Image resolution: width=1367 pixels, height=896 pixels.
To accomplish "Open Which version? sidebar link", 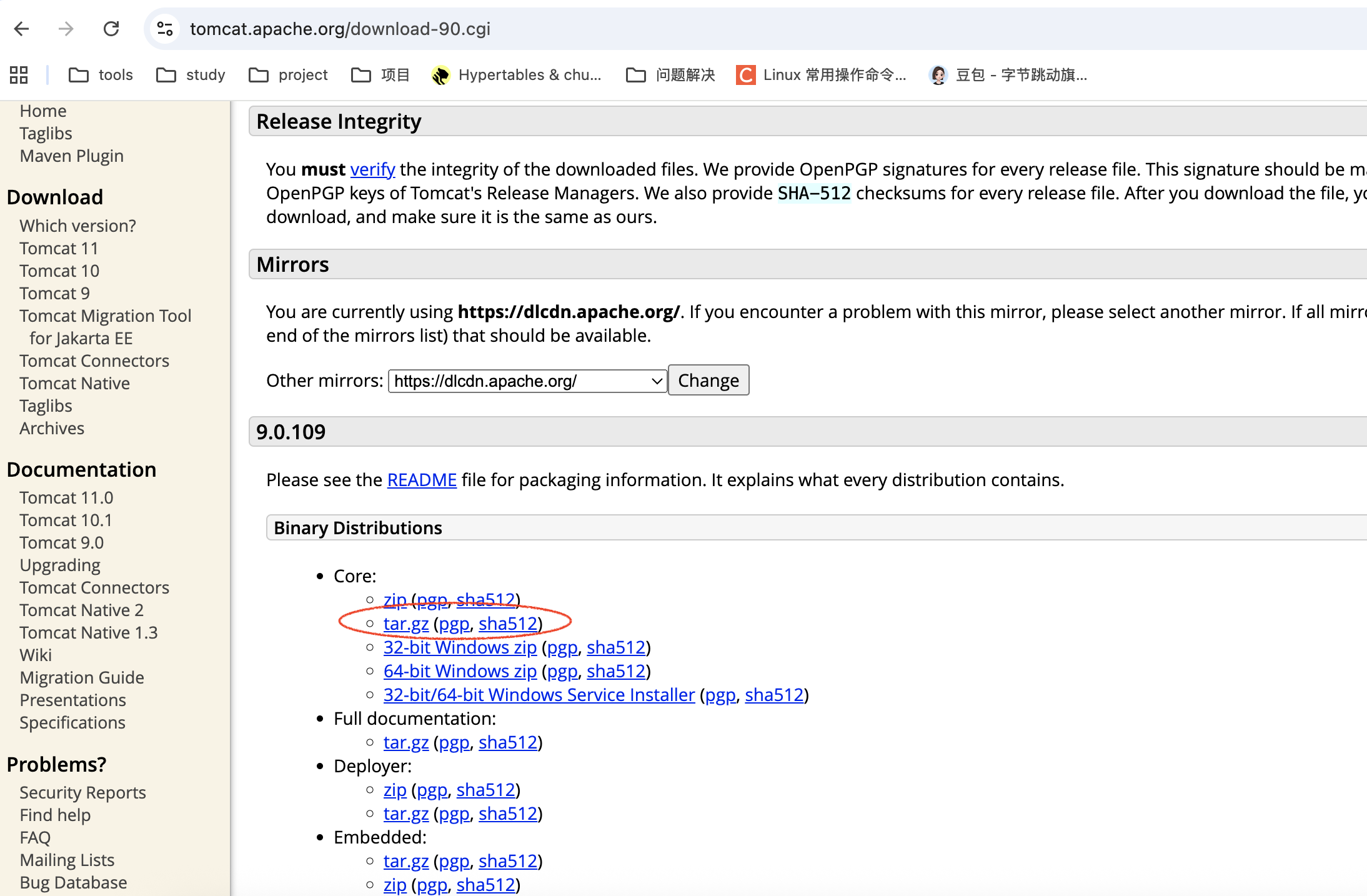I will click(77, 226).
